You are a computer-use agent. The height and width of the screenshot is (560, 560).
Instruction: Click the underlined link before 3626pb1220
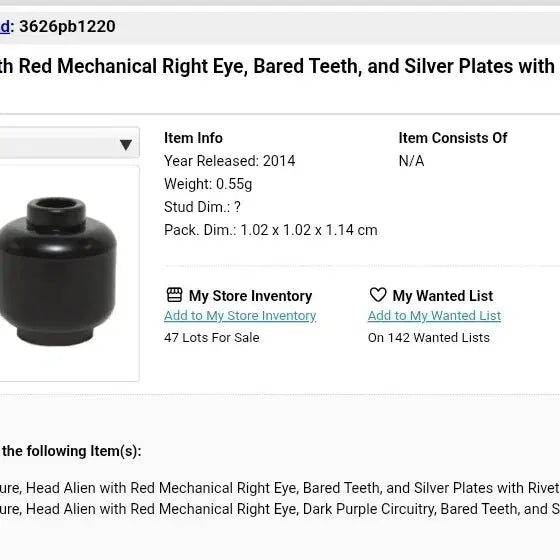(5, 26)
